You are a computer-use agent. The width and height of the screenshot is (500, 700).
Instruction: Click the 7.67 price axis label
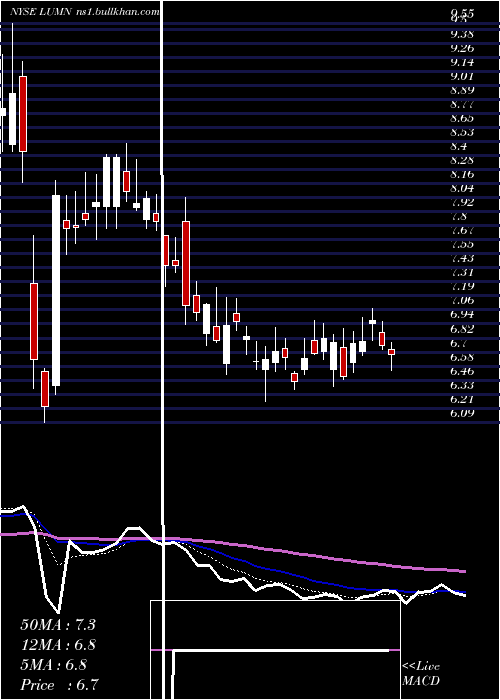[x=462, y=230]
